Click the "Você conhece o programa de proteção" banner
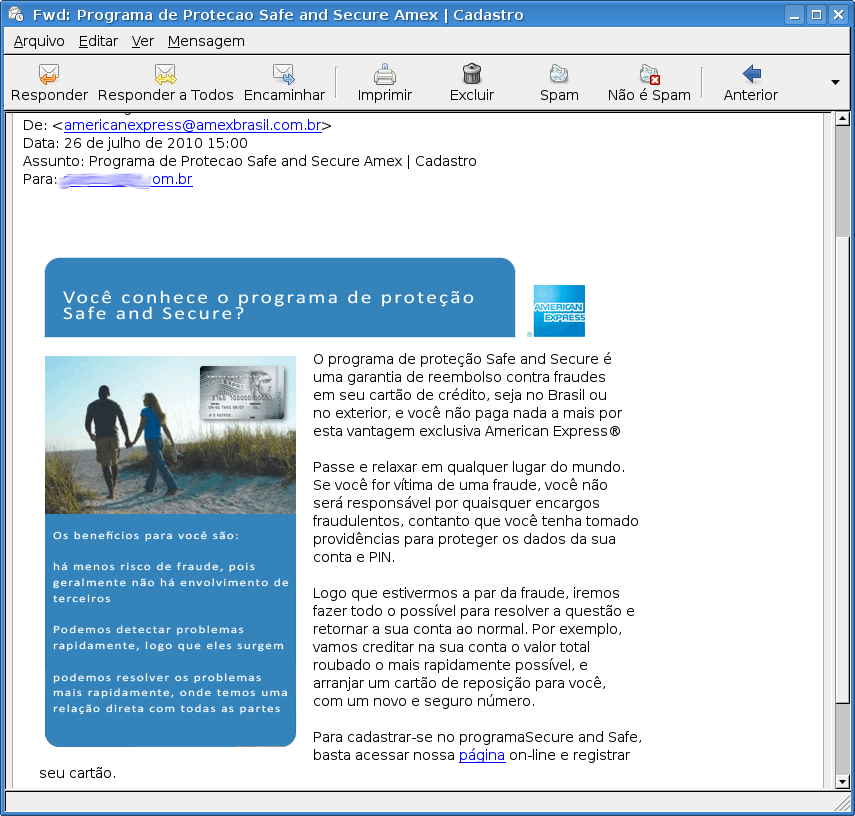Viewport: 855px width, 816px height. click(280, 297)
